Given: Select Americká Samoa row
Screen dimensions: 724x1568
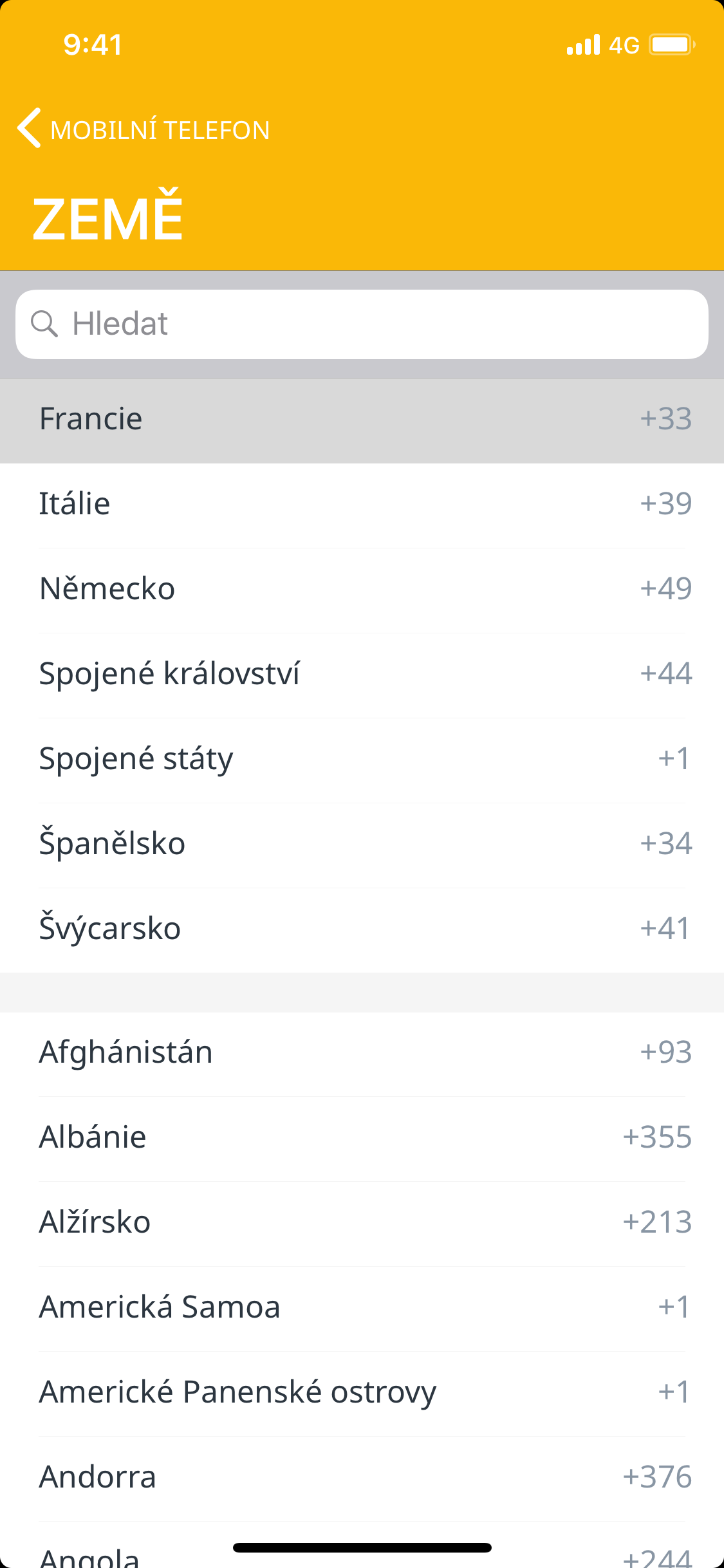Looking at the screenshot, I should tap(362, 1307).
